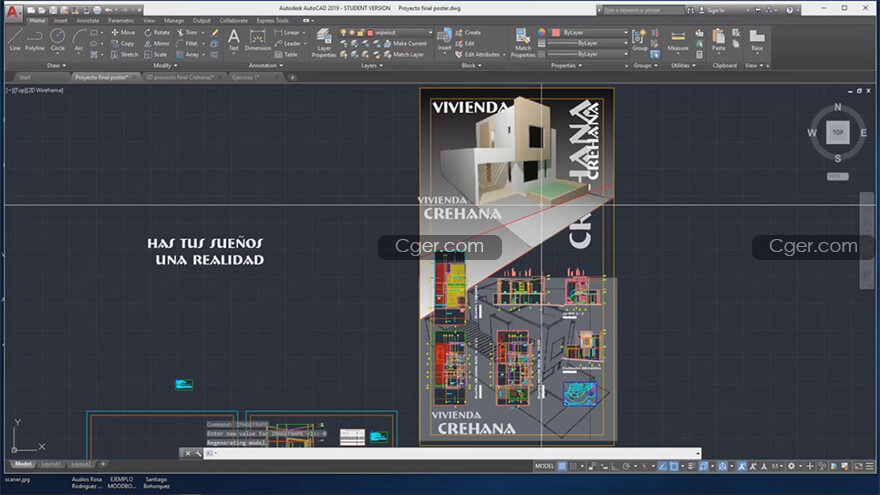This screenshot has width=880, height=495.
Task: Click the Scale tool
Action: 156,54
